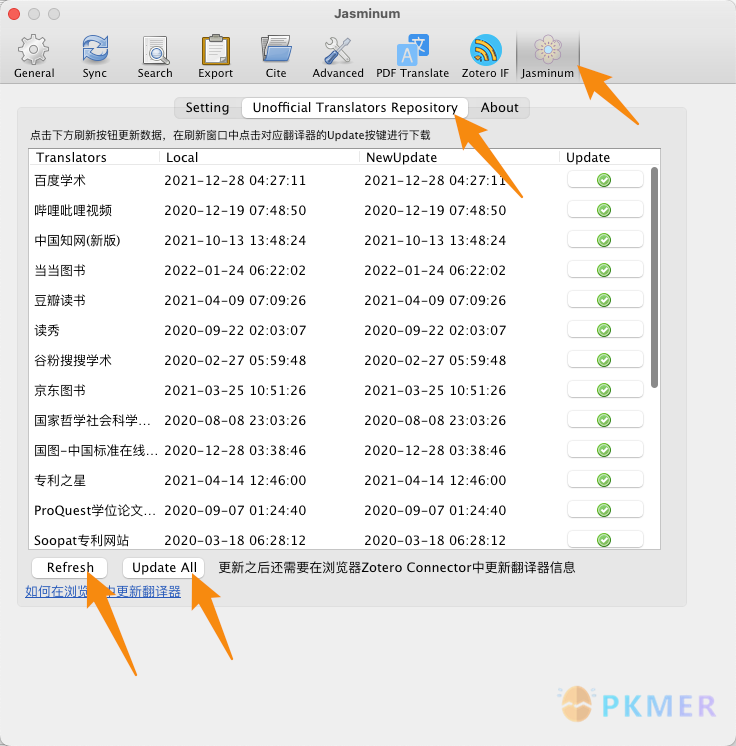Select the Unofficial Translators Repository tab
736x746 pixels.
355,108
